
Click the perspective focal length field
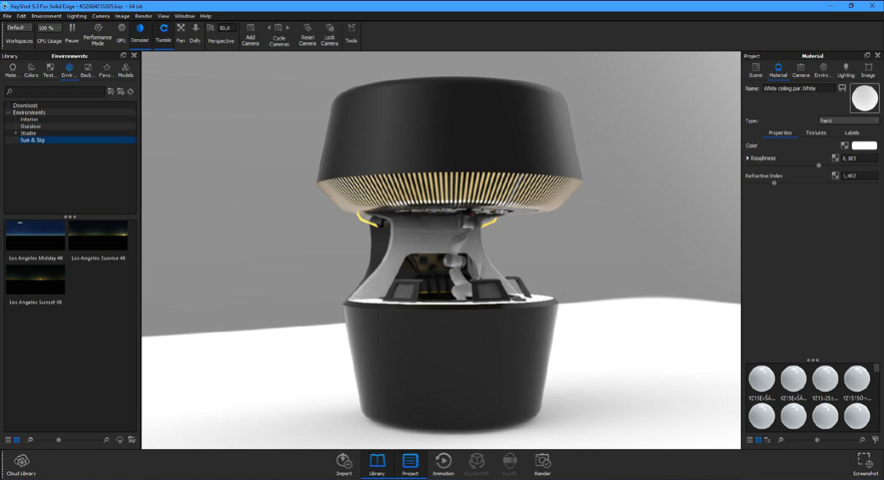227,28
